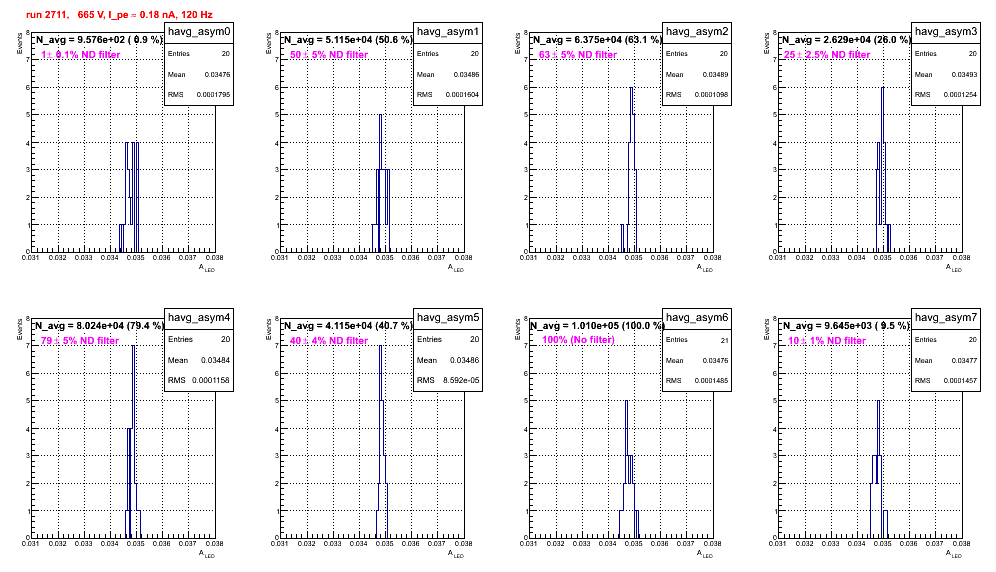Click Mean value 0.03489 in havg_asym2 box
996x572 pixels.
[716, 74]
